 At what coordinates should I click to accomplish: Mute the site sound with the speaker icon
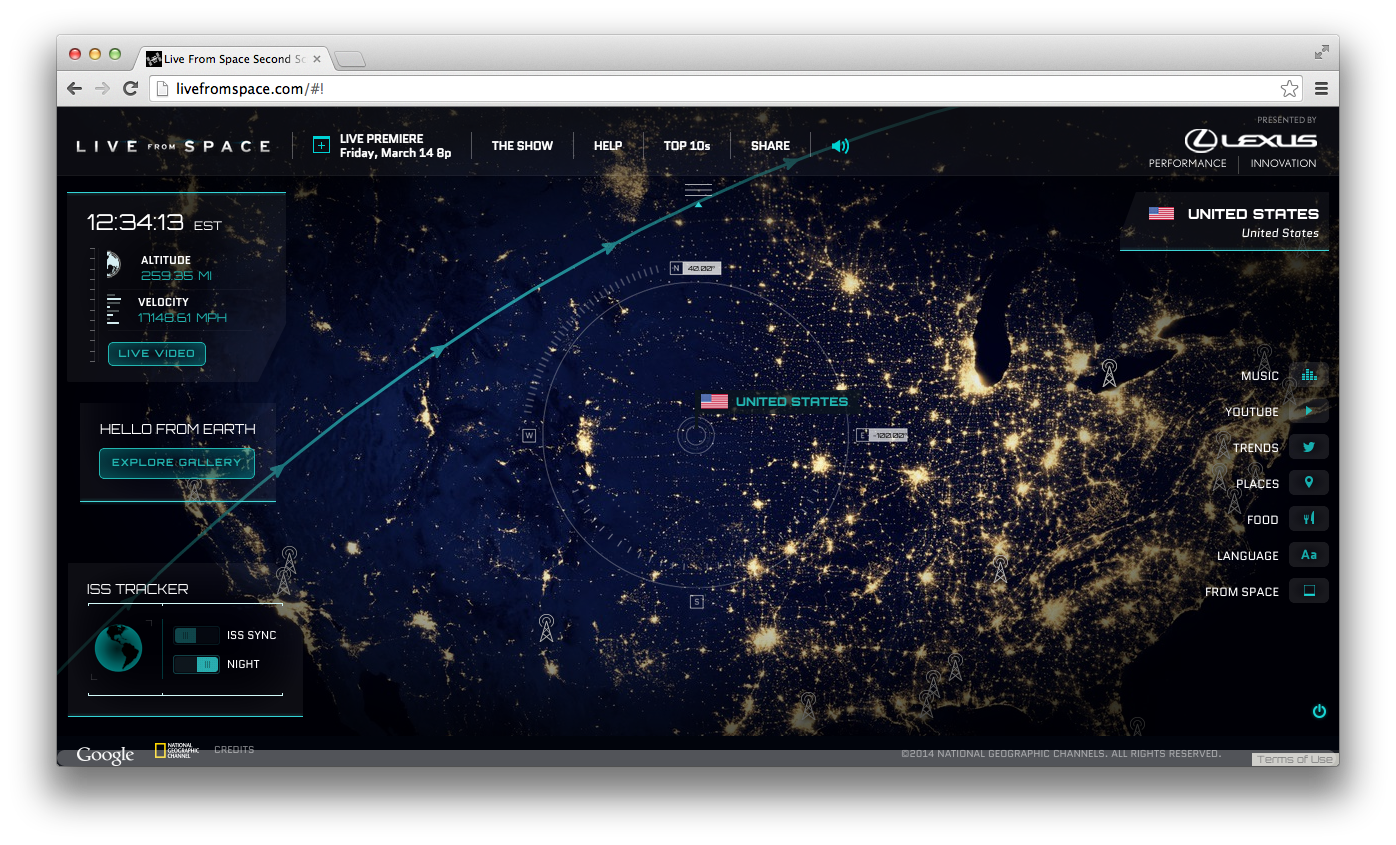coord(840,146)
